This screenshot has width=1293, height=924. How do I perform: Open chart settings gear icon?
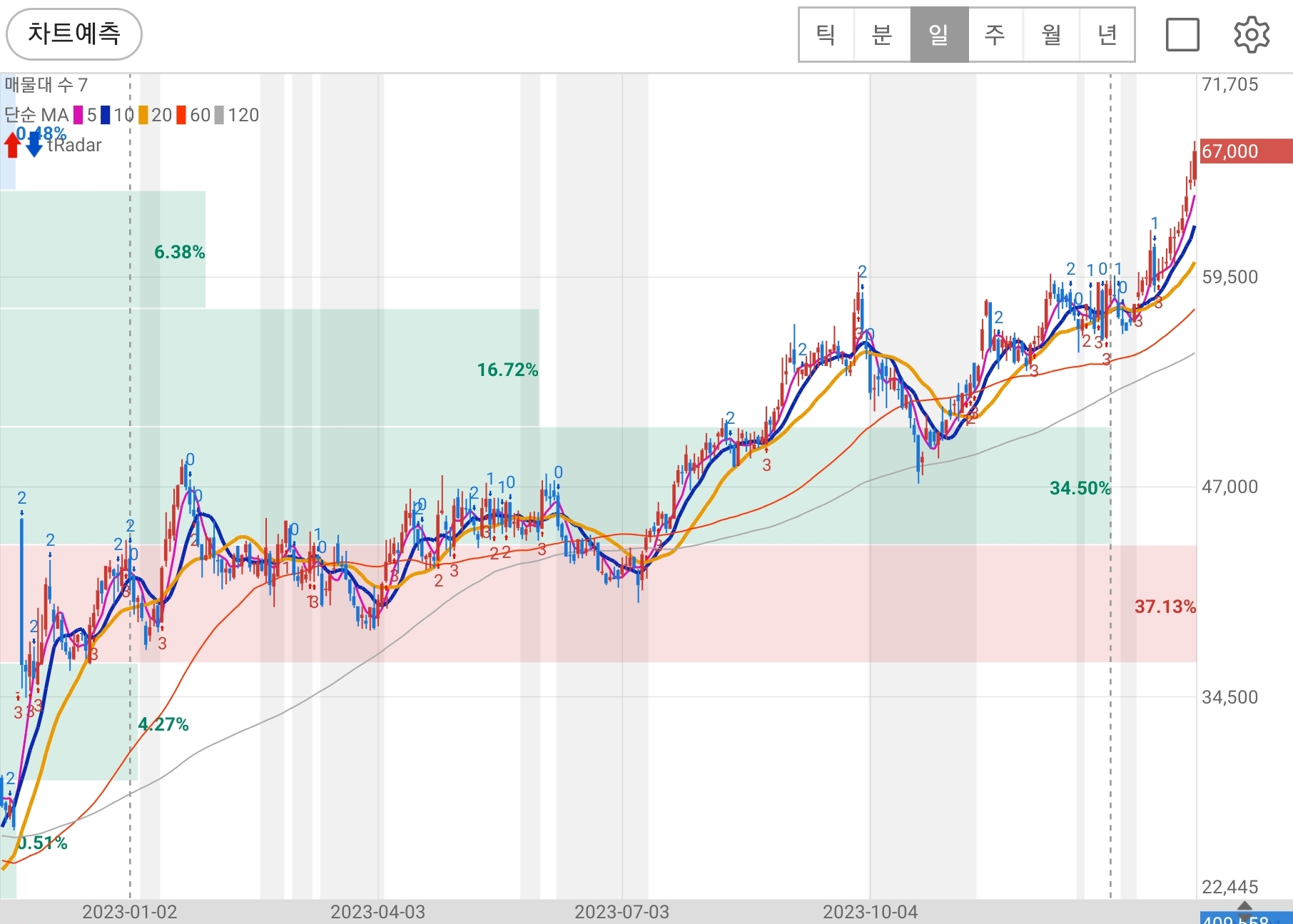1252,35
